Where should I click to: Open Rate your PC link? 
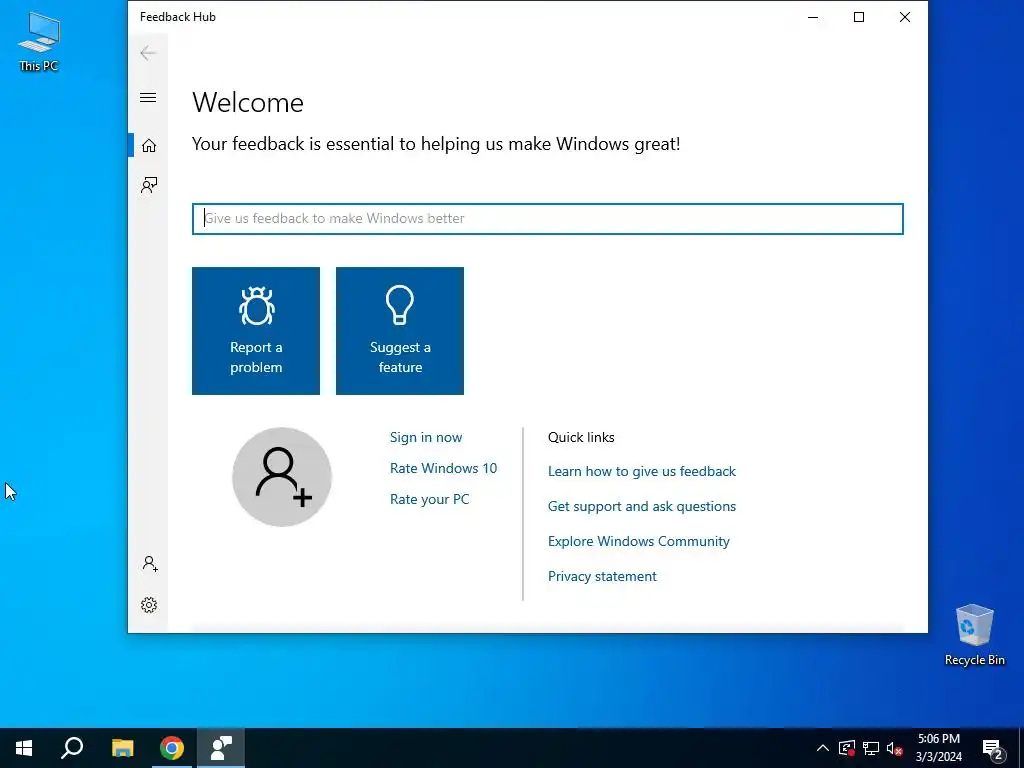[x=430, y=499]
